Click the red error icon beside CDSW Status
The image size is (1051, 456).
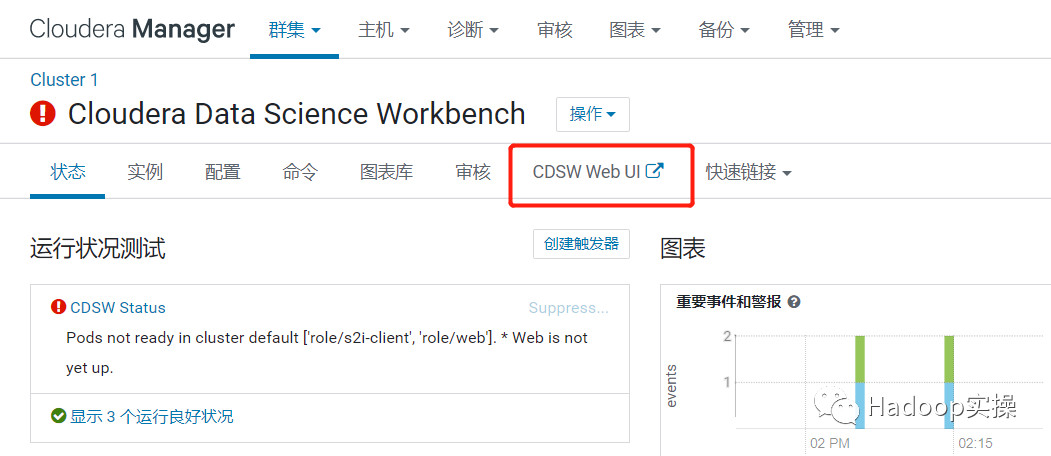pos(59,307)
